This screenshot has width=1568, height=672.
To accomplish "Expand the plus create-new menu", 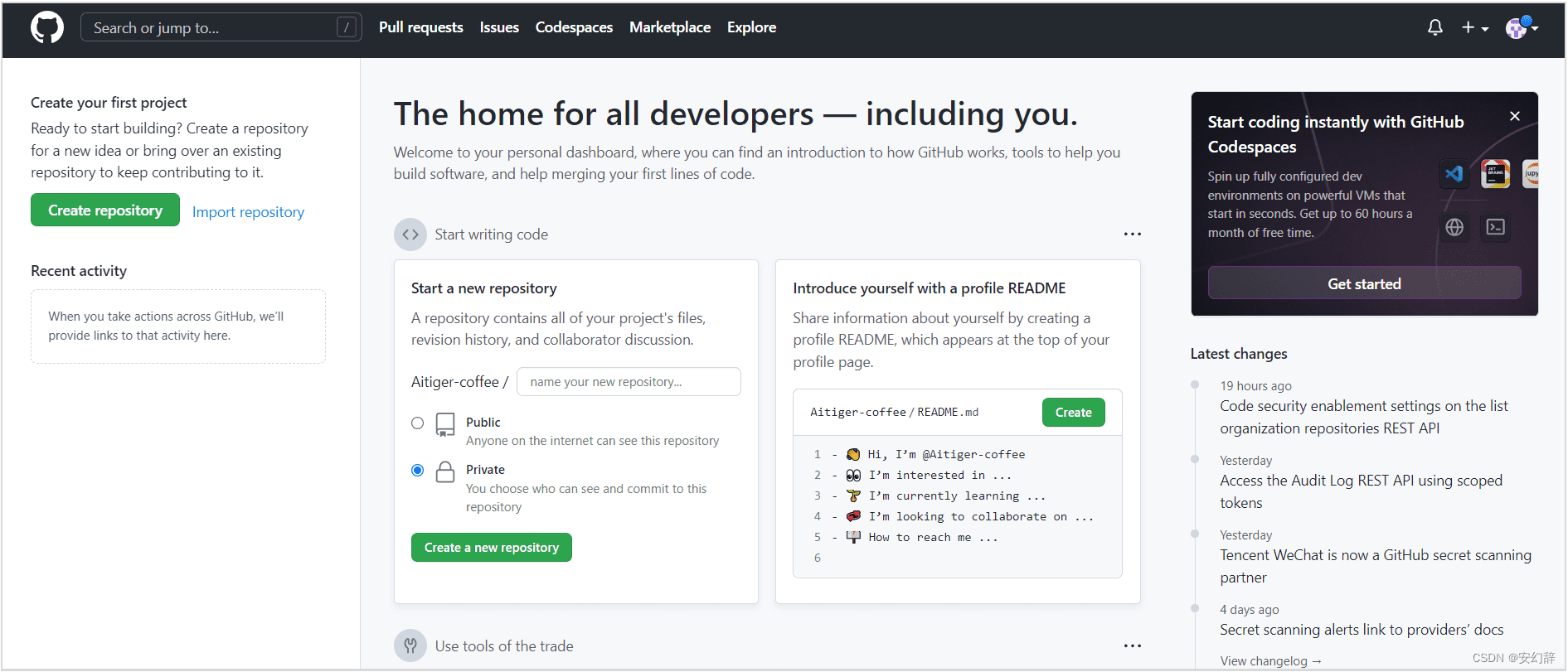I will point(1474,27).
